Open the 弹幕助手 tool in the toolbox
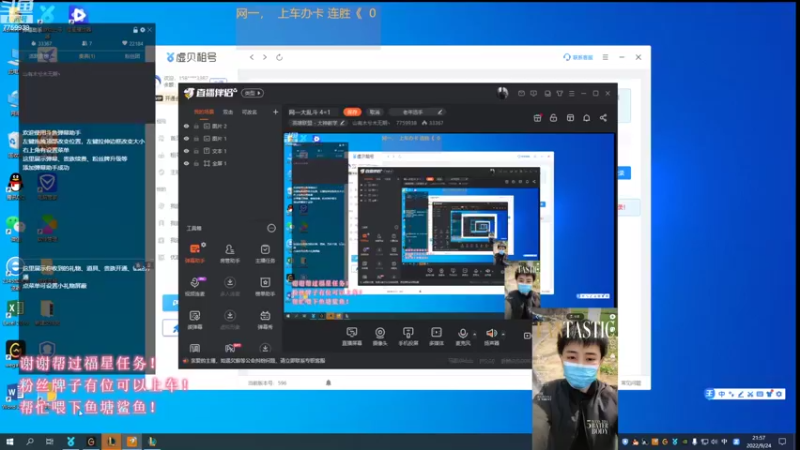Viewport: 800px width, 450px height. pos(194,253)
